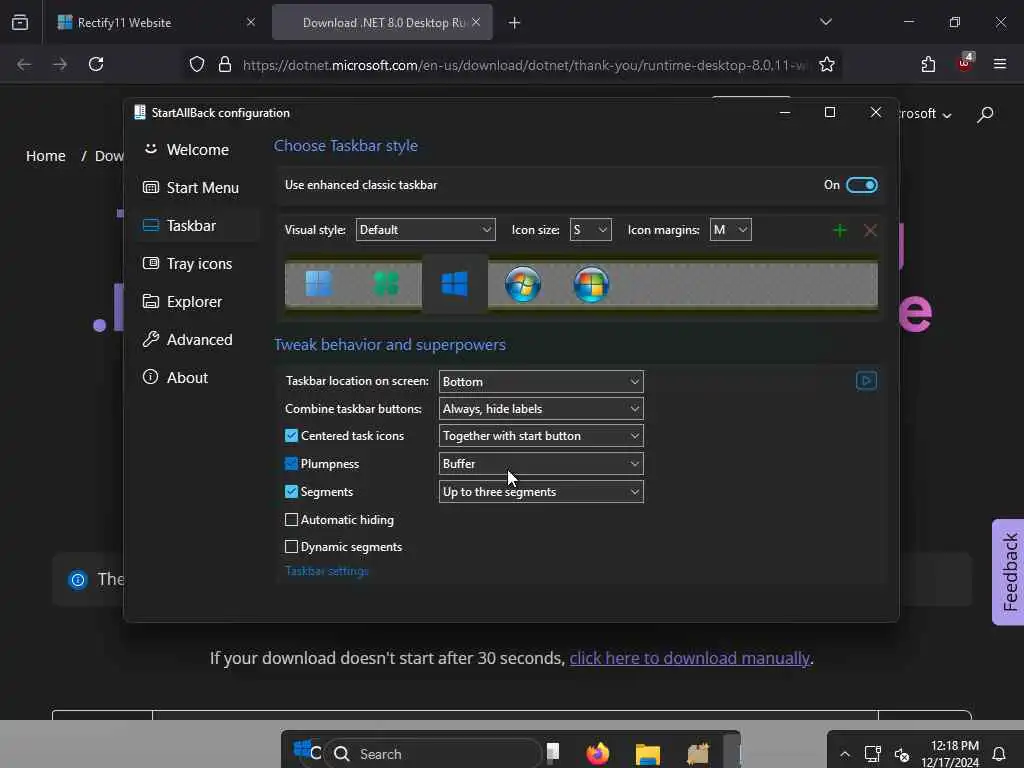Bookmark this page with the star
This screenshot has height=768, width=1024.
[x=827, y=64]
